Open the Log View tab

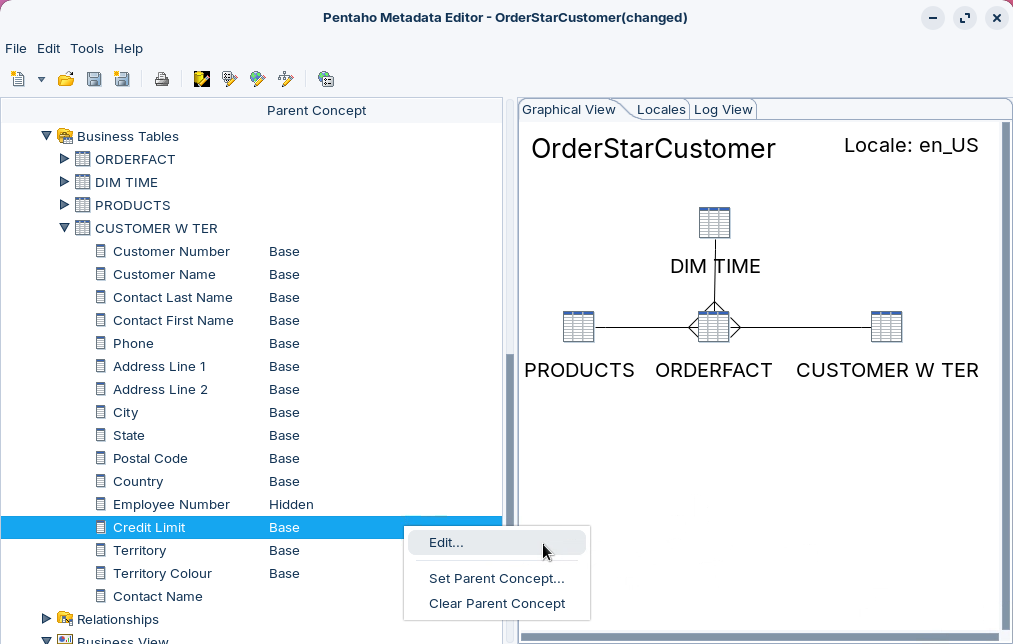723,109
